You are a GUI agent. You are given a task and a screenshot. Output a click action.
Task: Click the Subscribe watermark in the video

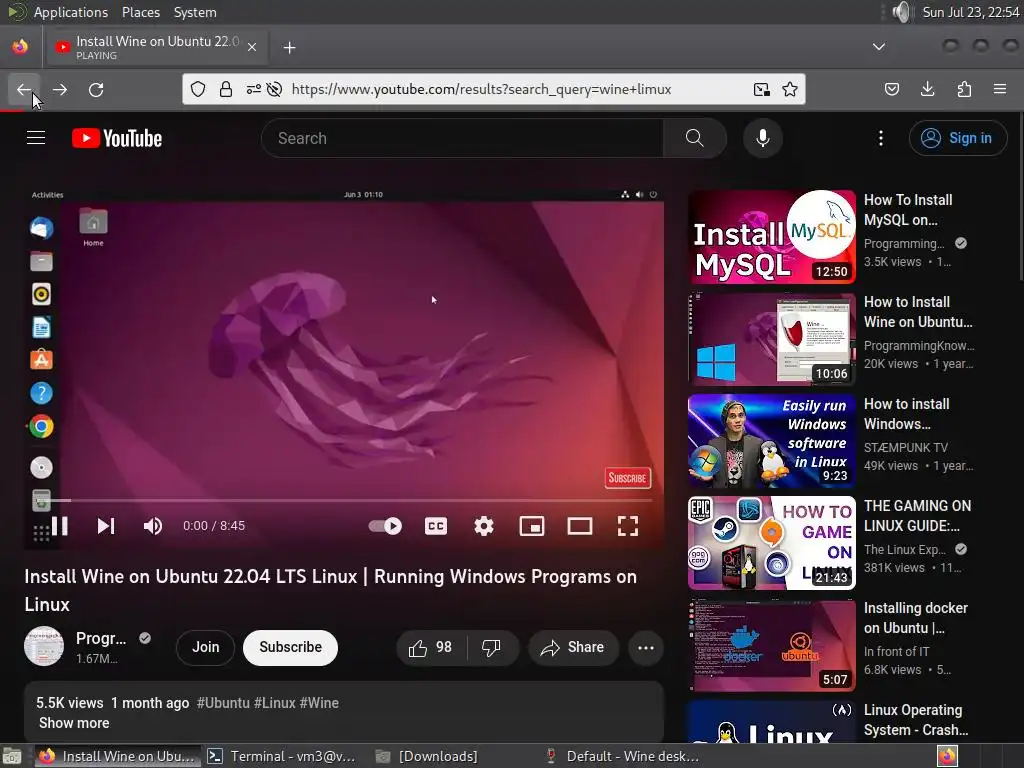tap(628, 478)
